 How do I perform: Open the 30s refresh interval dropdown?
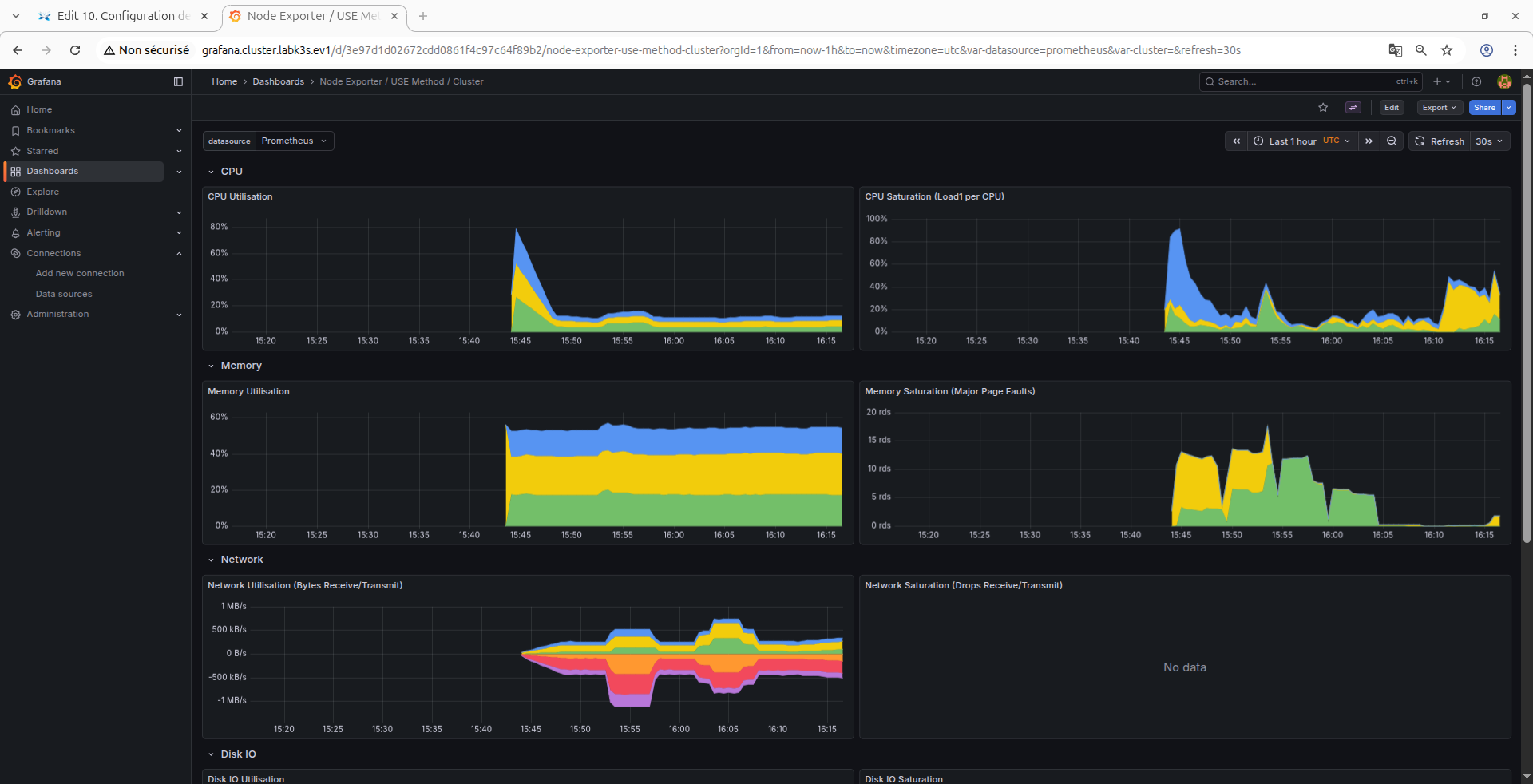click(1489, 141)
